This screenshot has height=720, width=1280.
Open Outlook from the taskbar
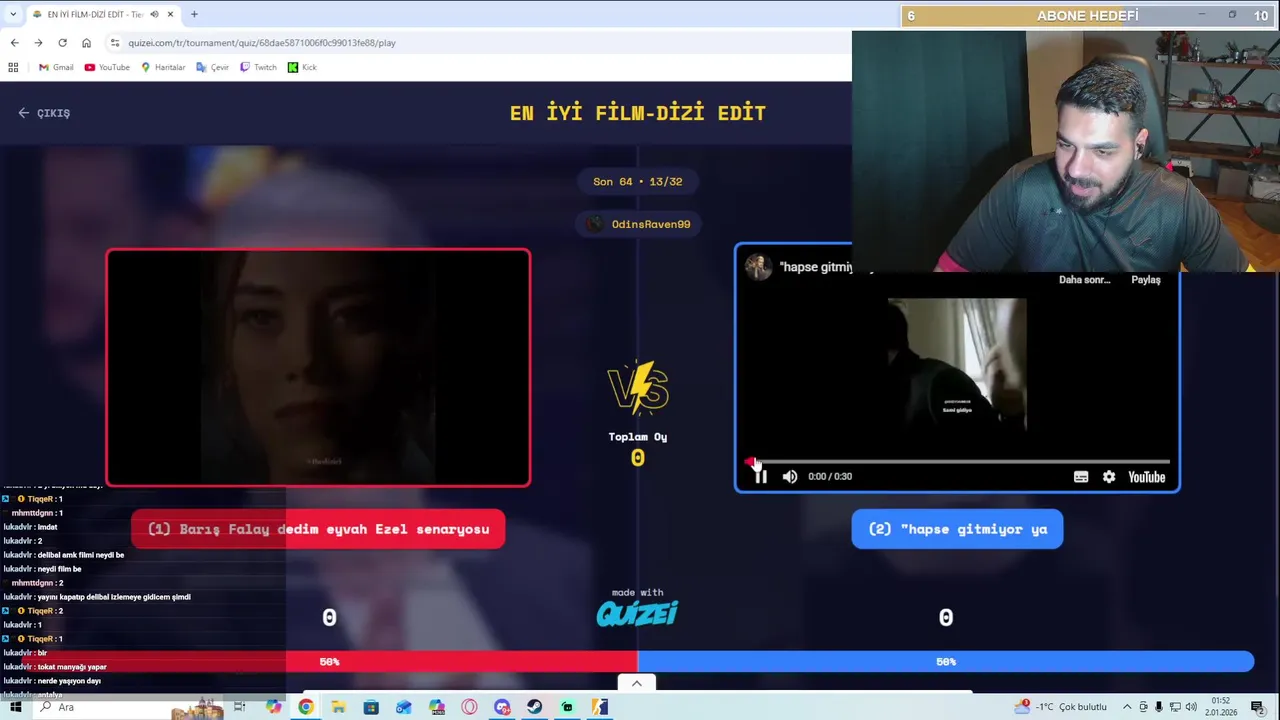tap(403, 707)
